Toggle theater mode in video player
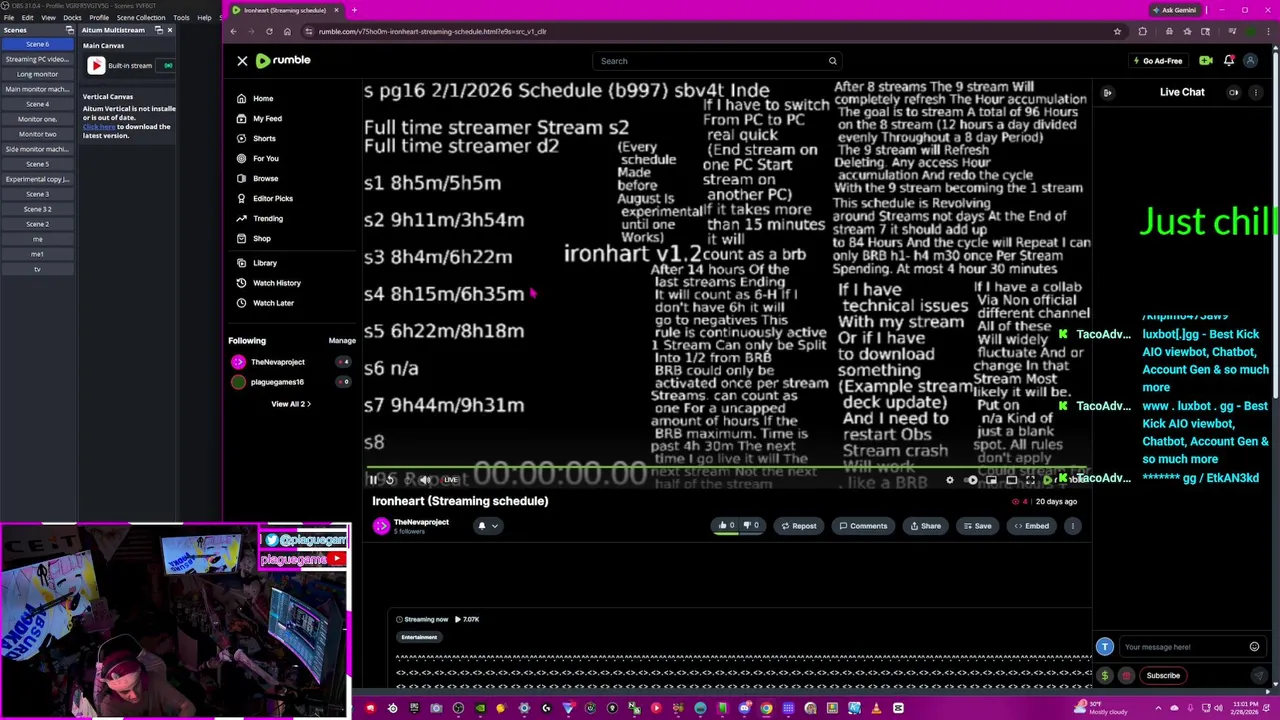Screen dimensions: 1280x720 (x=1011, y=480)
